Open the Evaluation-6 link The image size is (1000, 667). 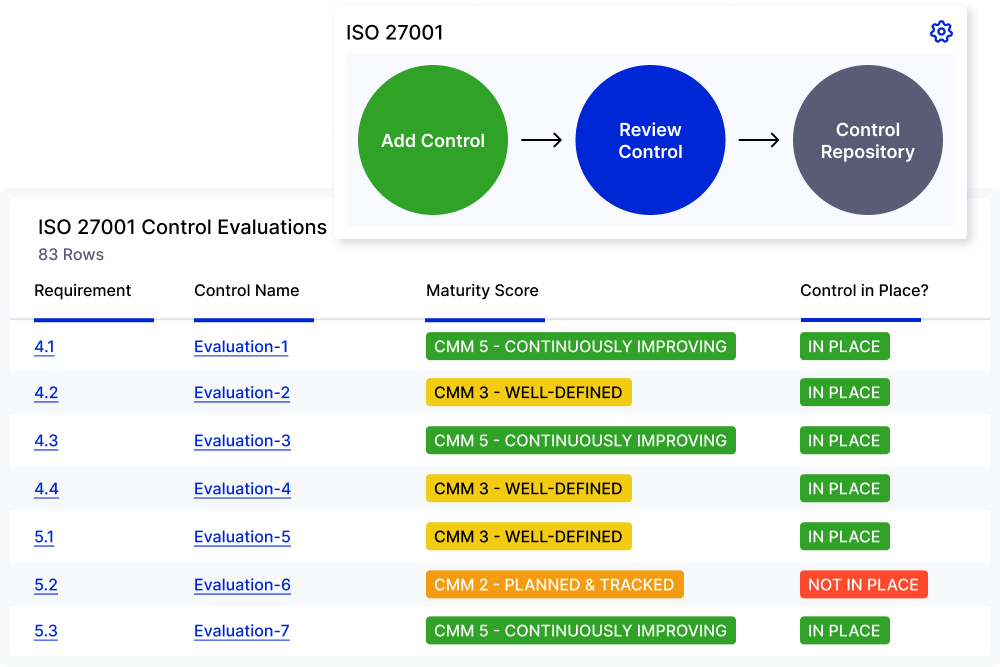click(242, 585)
